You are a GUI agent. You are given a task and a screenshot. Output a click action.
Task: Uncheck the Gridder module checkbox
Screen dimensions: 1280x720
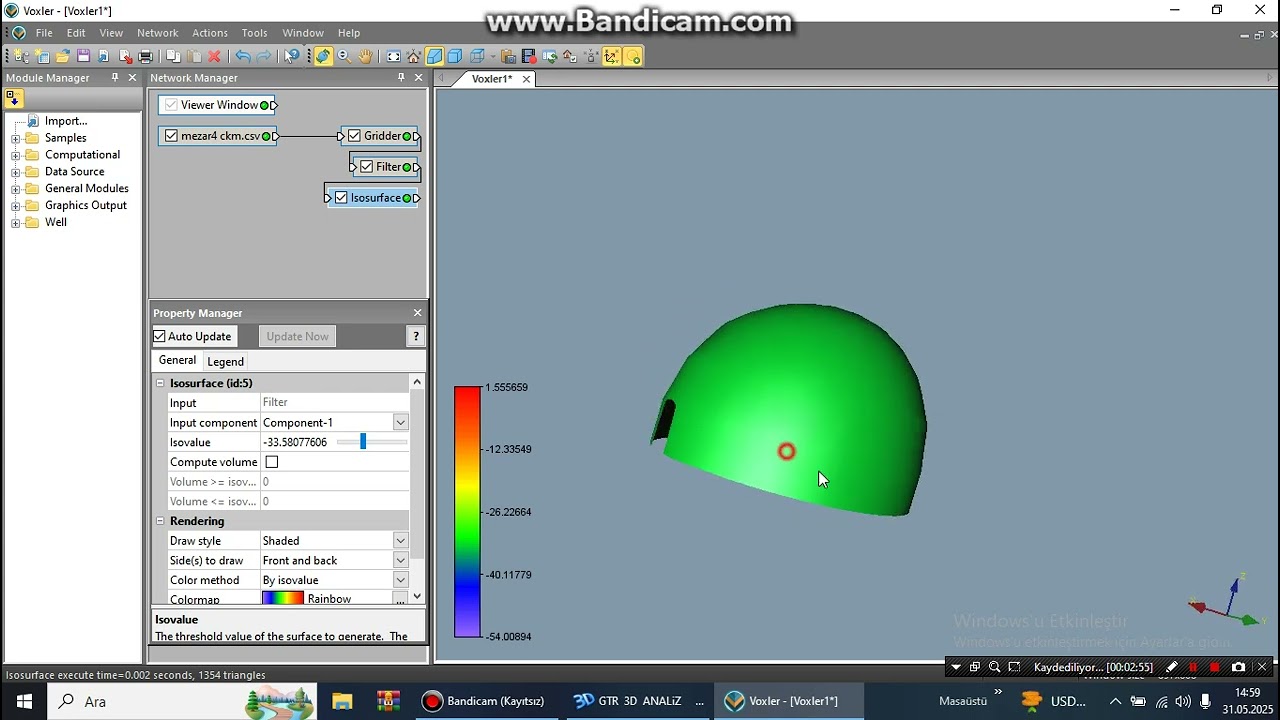[354, 136]
